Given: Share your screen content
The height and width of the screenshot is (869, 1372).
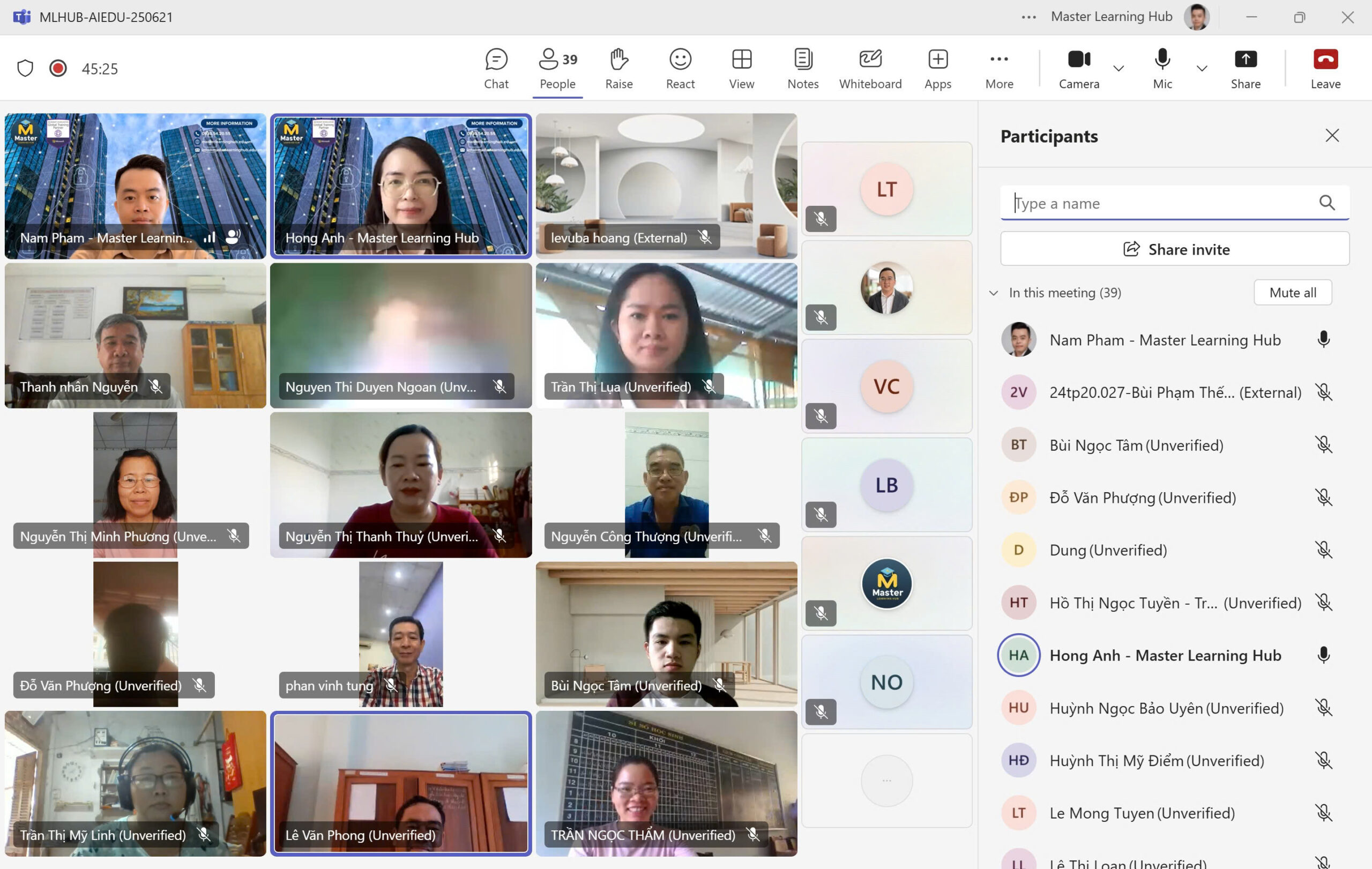Looking at the screenshot, I should click(1245, 69).
